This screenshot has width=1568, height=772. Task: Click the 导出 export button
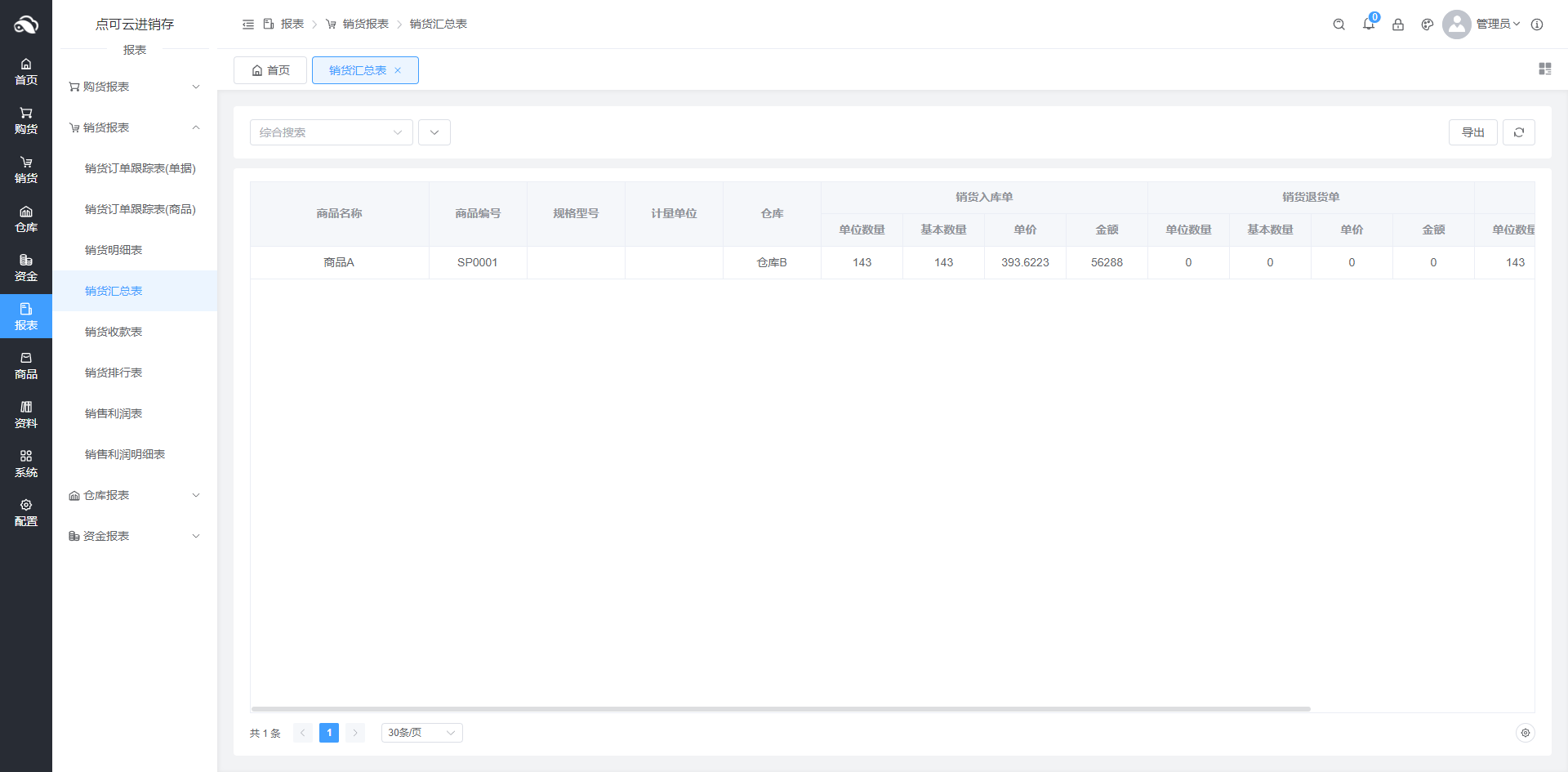pyautogui.click(x=1472, y=132)
